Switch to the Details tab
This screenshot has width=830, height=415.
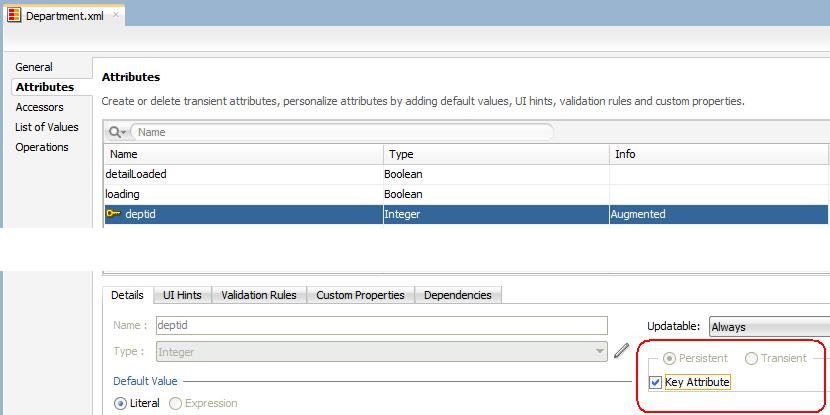point(127,295)
